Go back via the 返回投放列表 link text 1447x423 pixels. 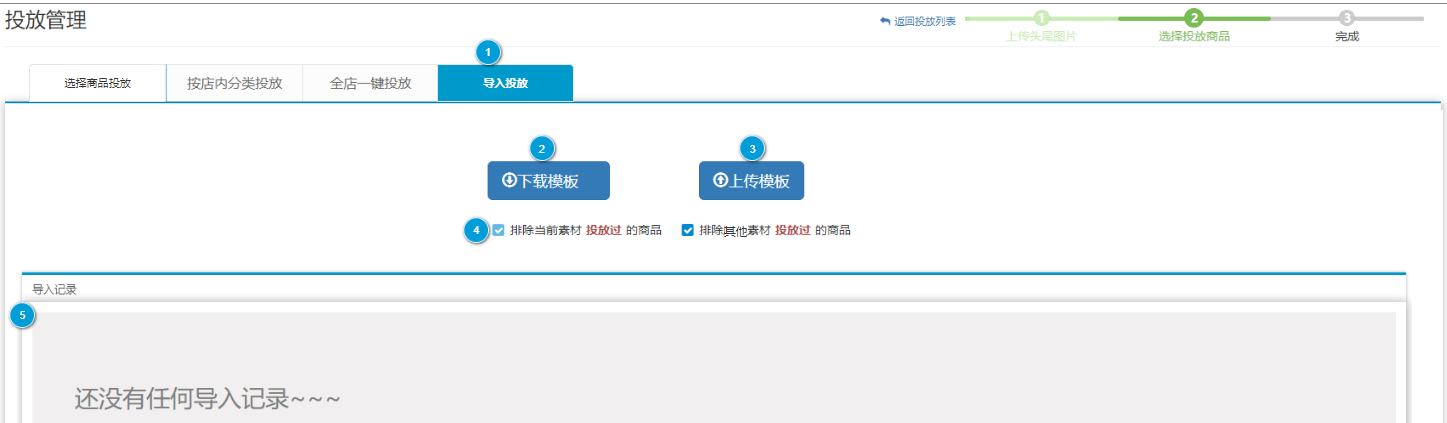click(x=924, y=21)
